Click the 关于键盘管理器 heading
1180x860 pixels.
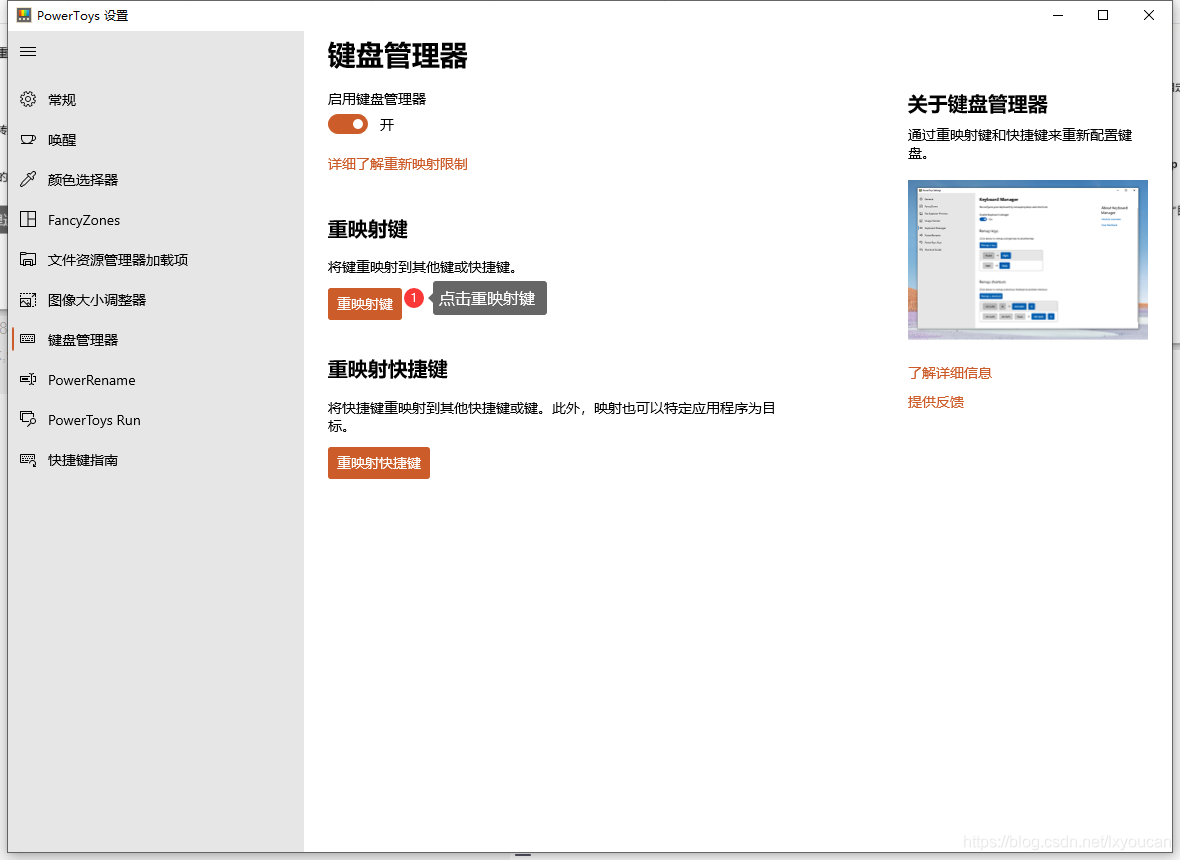point(978,104)
